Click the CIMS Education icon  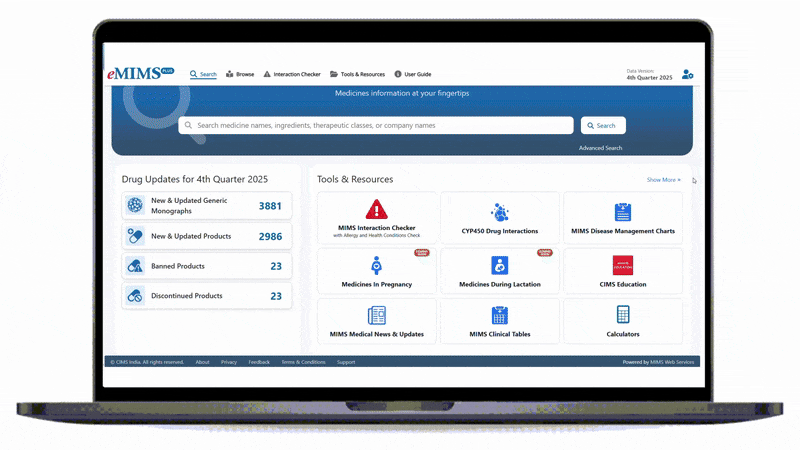[x=622, y=265]
